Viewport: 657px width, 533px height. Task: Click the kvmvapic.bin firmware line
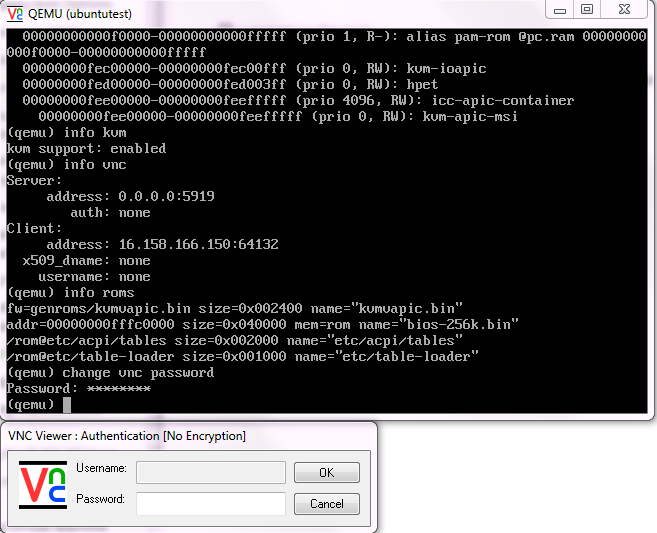(x=235, y=308)
